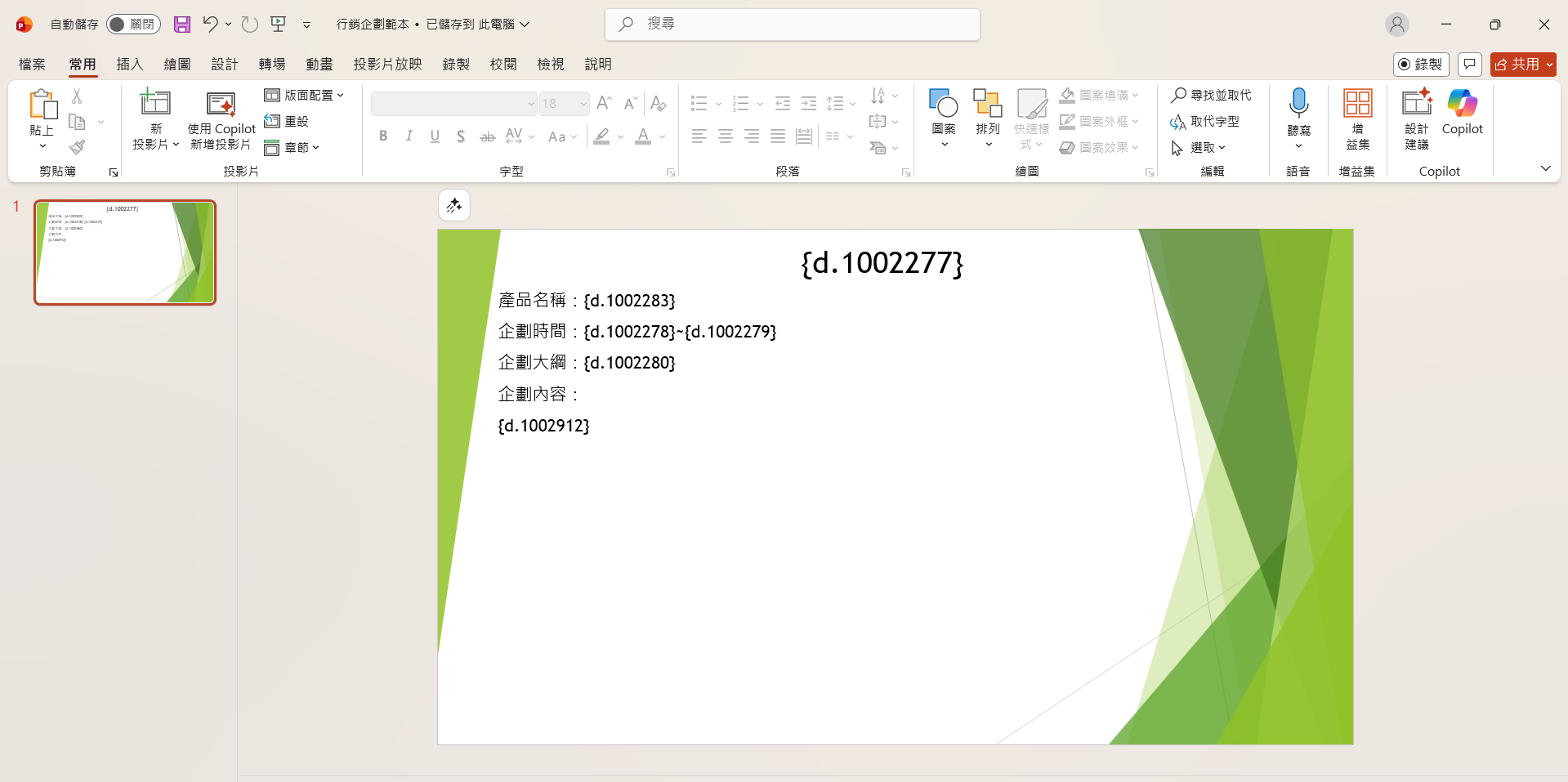Toggle Italic formatting button
This screenshot has height=782, width=1568.
click(409, 136)
